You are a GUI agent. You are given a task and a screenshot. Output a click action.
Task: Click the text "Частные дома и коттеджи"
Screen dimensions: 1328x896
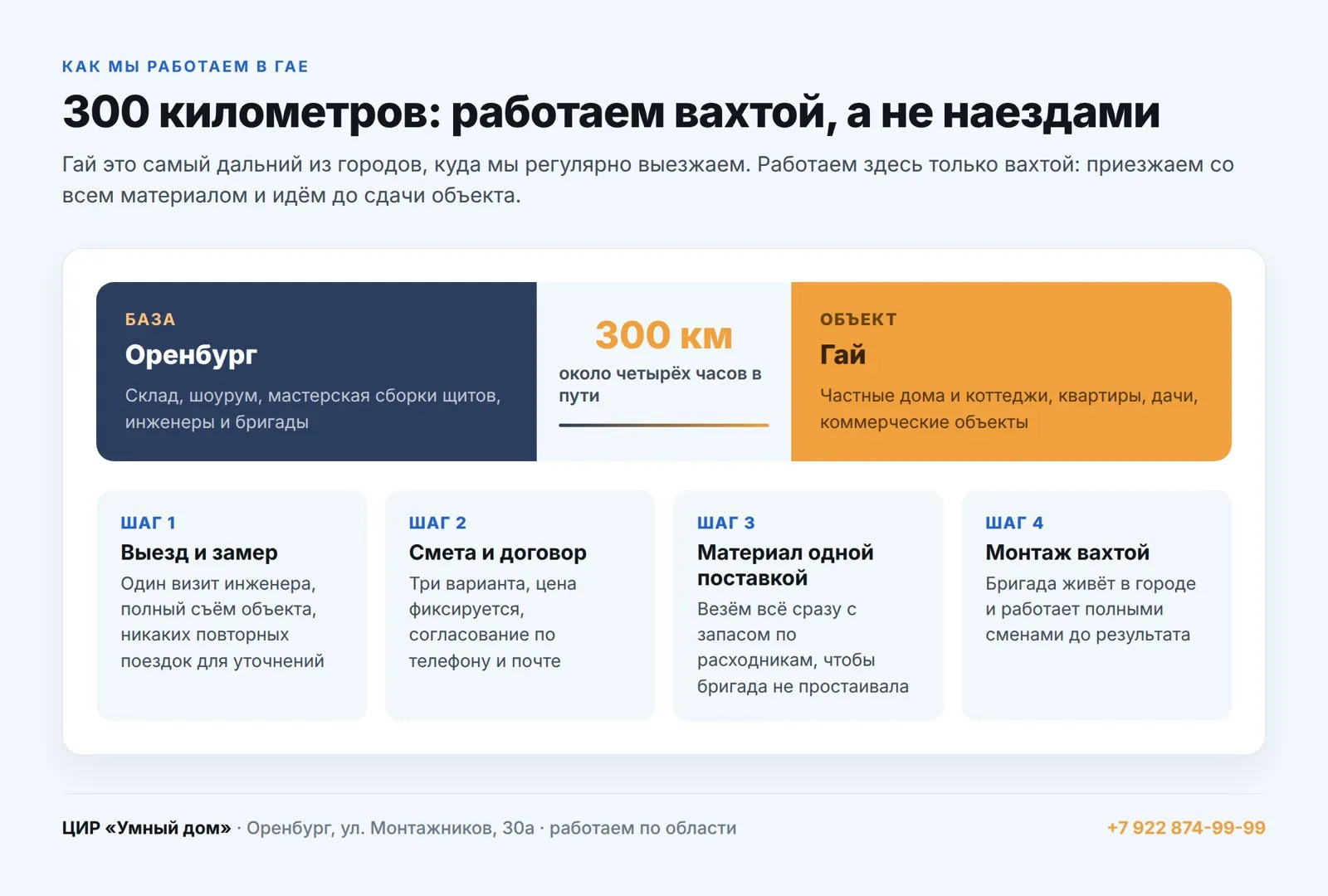1009,408
